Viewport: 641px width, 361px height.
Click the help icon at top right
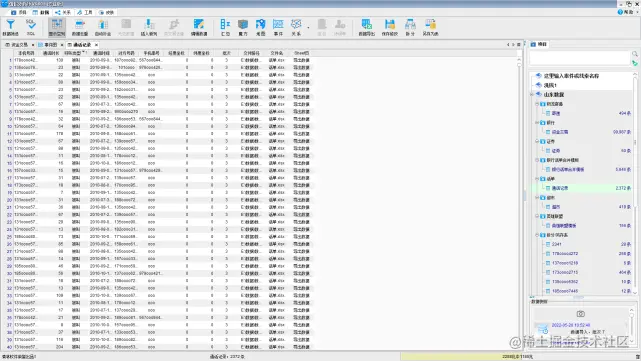pos(620,12)
